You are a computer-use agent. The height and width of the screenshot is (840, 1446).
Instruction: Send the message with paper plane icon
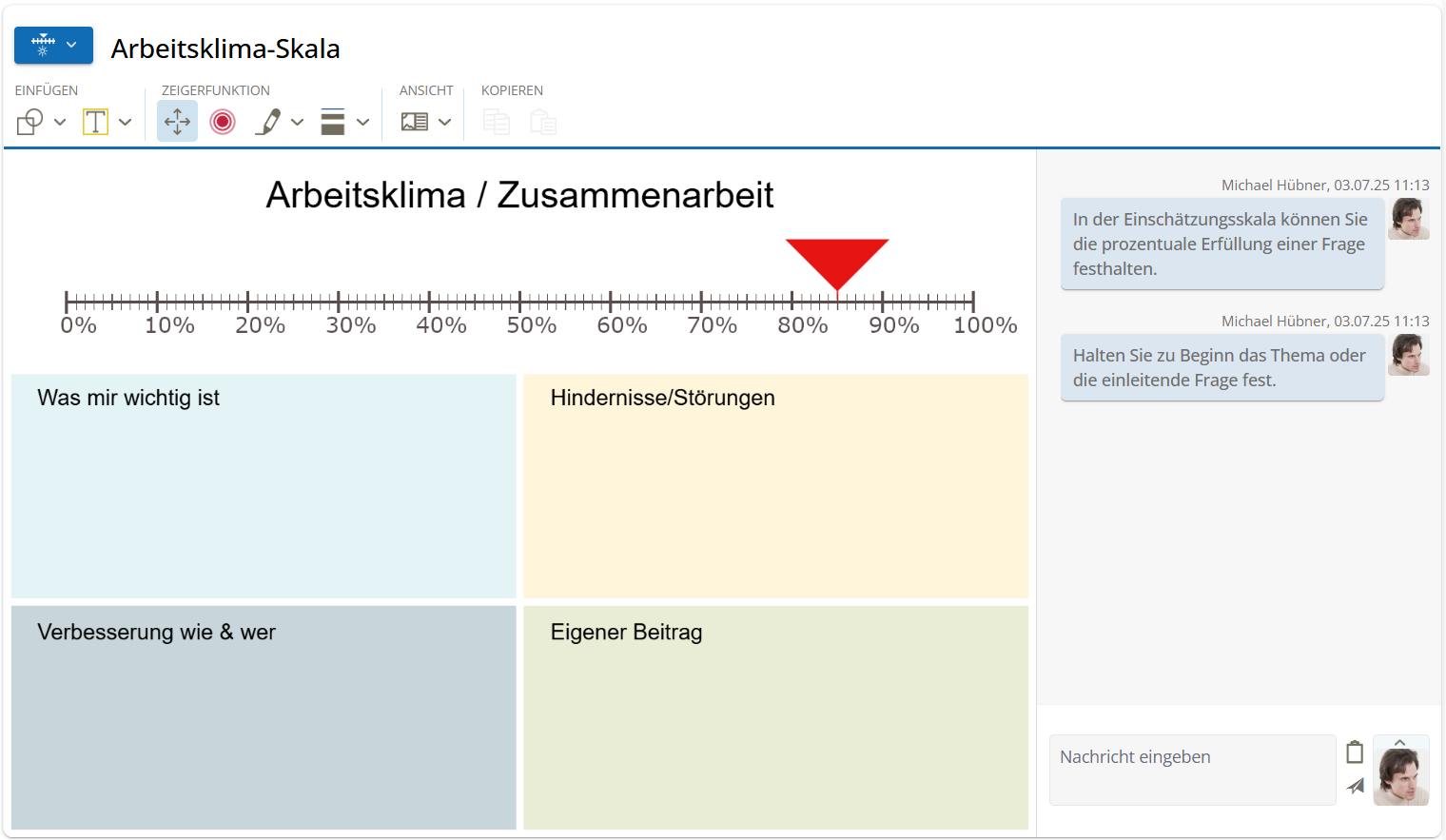1356,786
